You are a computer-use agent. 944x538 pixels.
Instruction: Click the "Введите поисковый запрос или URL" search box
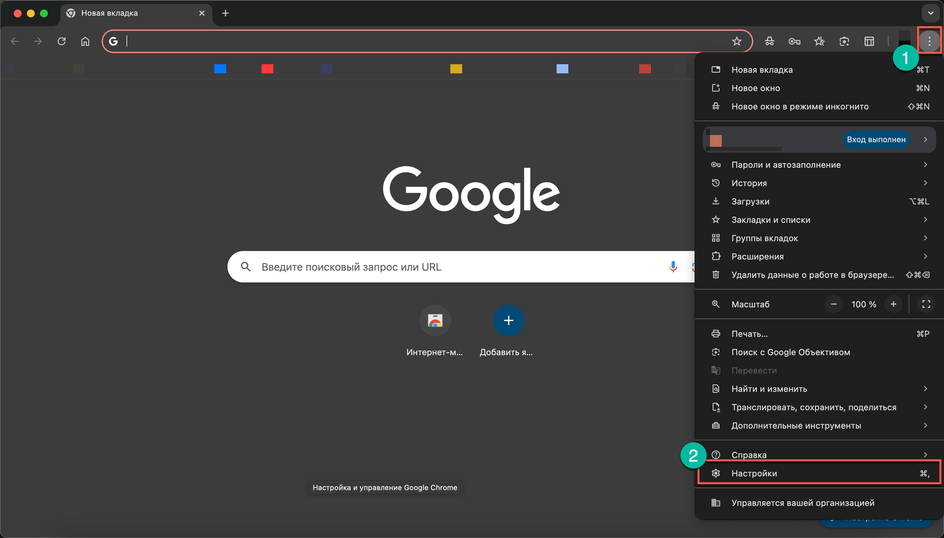[462, 267]
